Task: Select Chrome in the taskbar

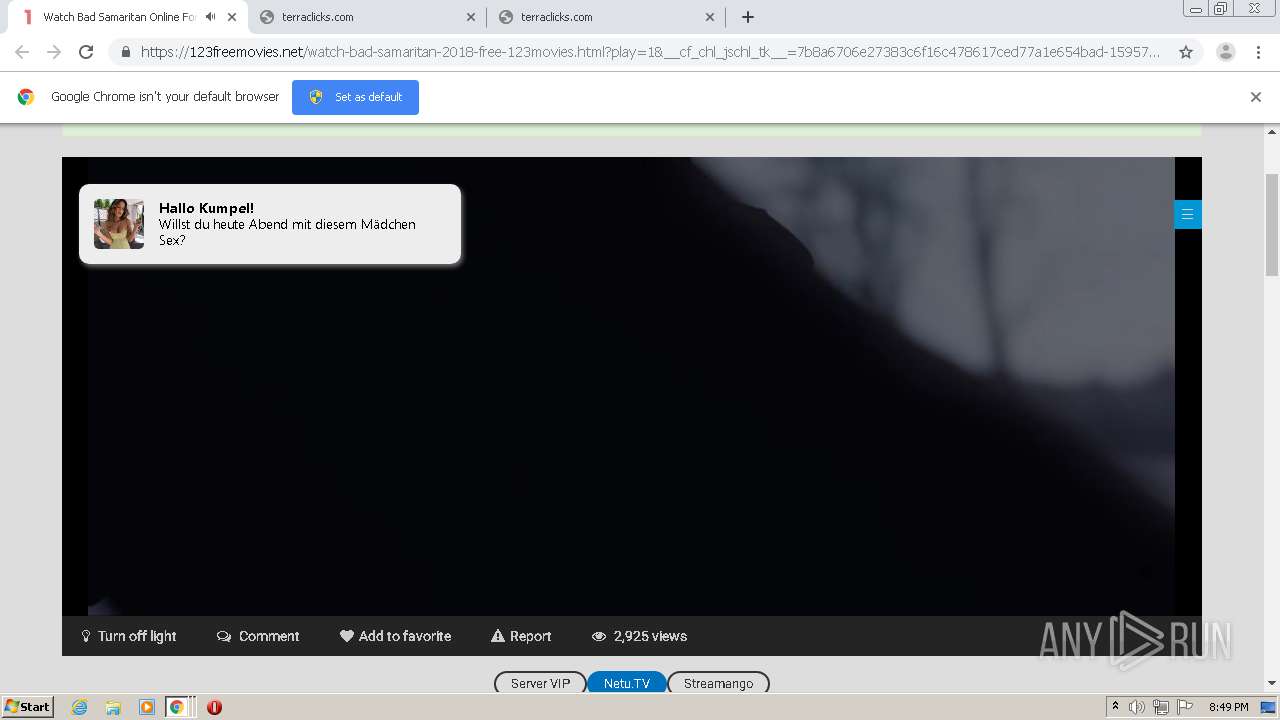Action: coord(177,707)
